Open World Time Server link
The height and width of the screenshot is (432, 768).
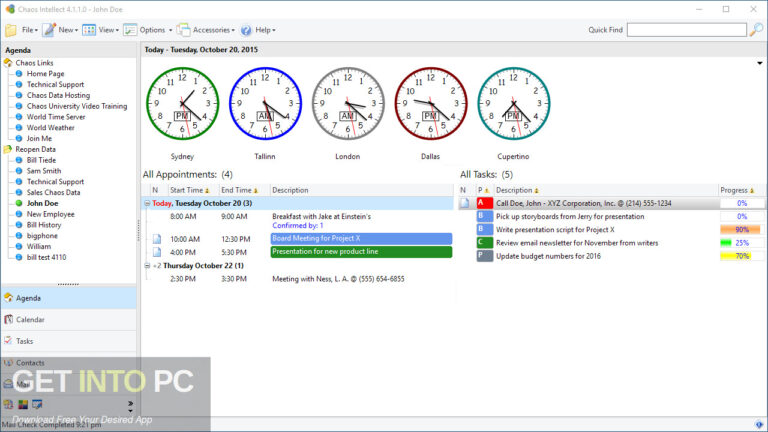(x=56, y=117)
